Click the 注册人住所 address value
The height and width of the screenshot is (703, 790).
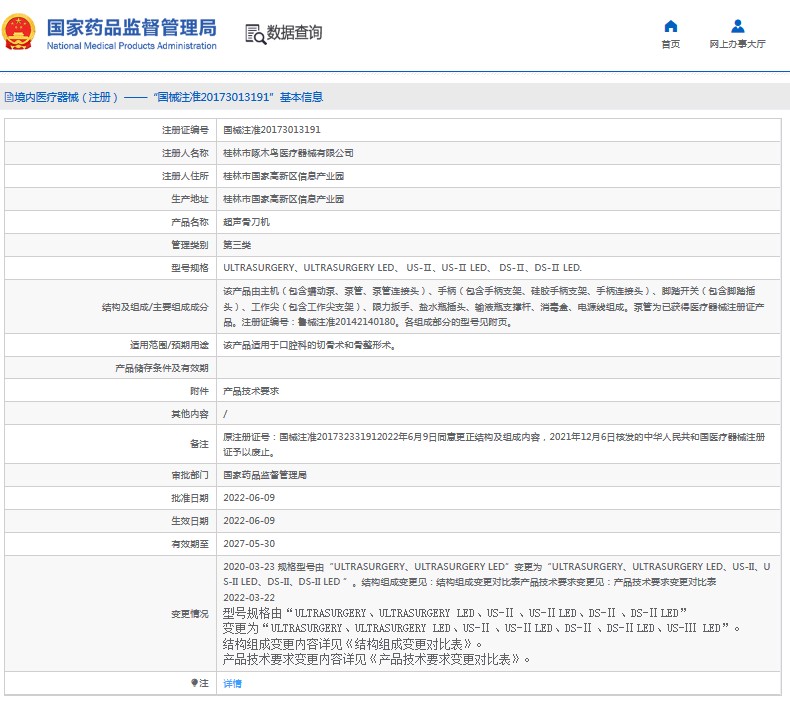(283, 176)
